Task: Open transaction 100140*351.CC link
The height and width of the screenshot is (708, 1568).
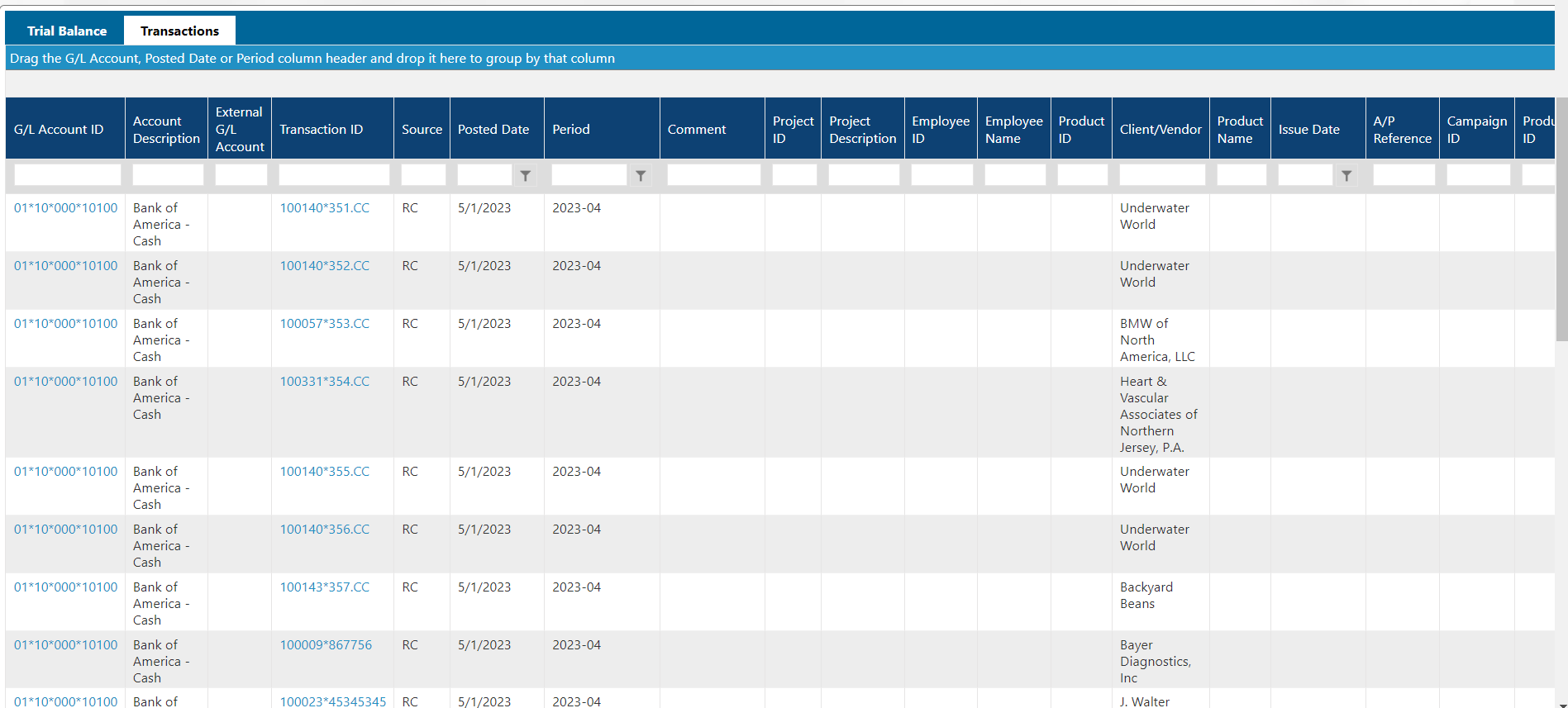Action: 324,208
